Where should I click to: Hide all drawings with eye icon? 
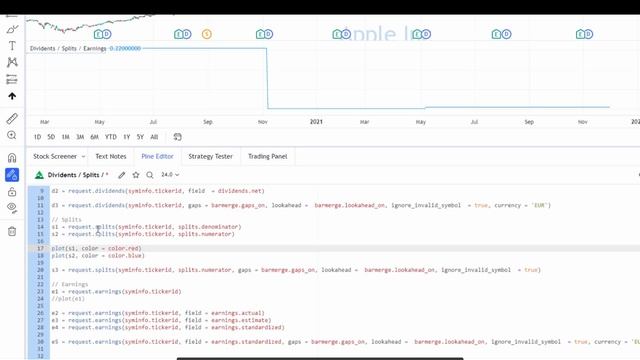pyautogui.click(x=12, y=207)
